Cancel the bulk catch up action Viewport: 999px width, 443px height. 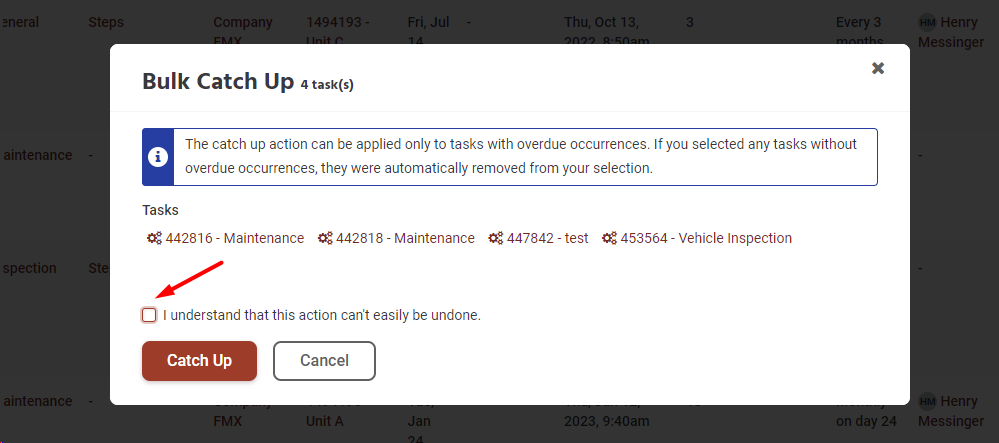pyautogui.click(x=324, y=361)
